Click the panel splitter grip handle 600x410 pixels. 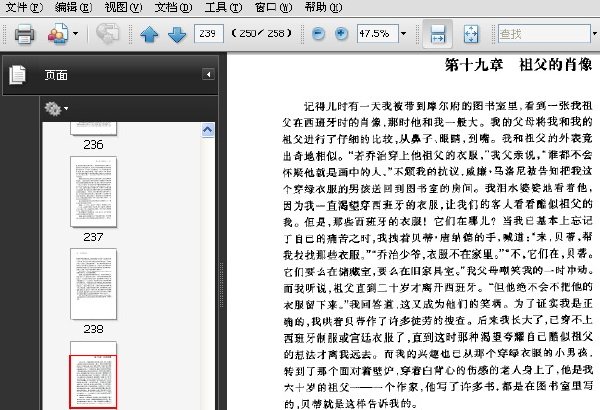[x=221, y=284]
